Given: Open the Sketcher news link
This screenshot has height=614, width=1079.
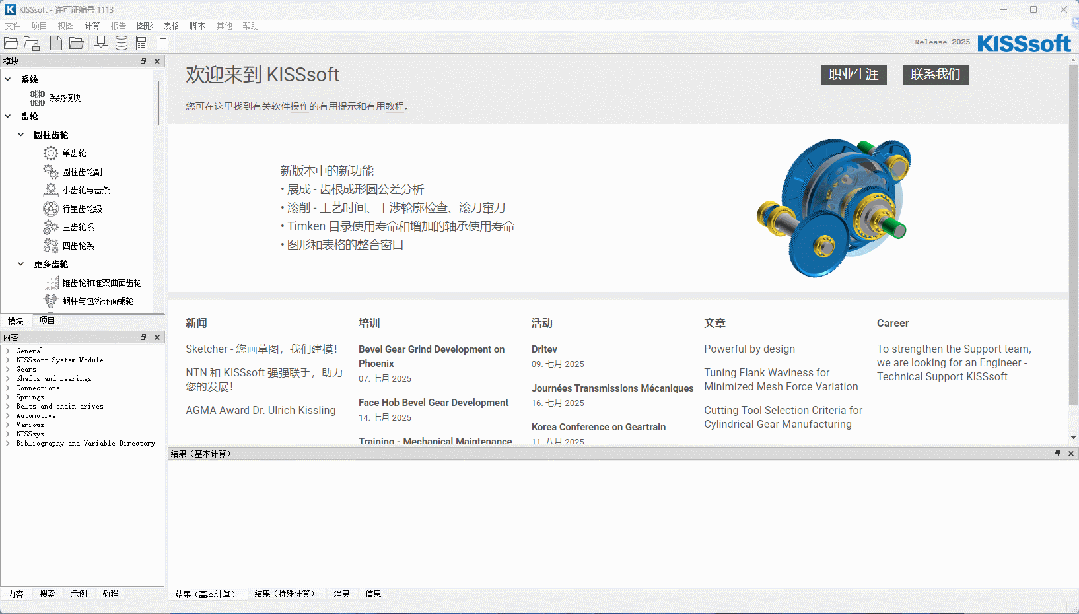Looking at the screenshot, I should click(261, 349).
